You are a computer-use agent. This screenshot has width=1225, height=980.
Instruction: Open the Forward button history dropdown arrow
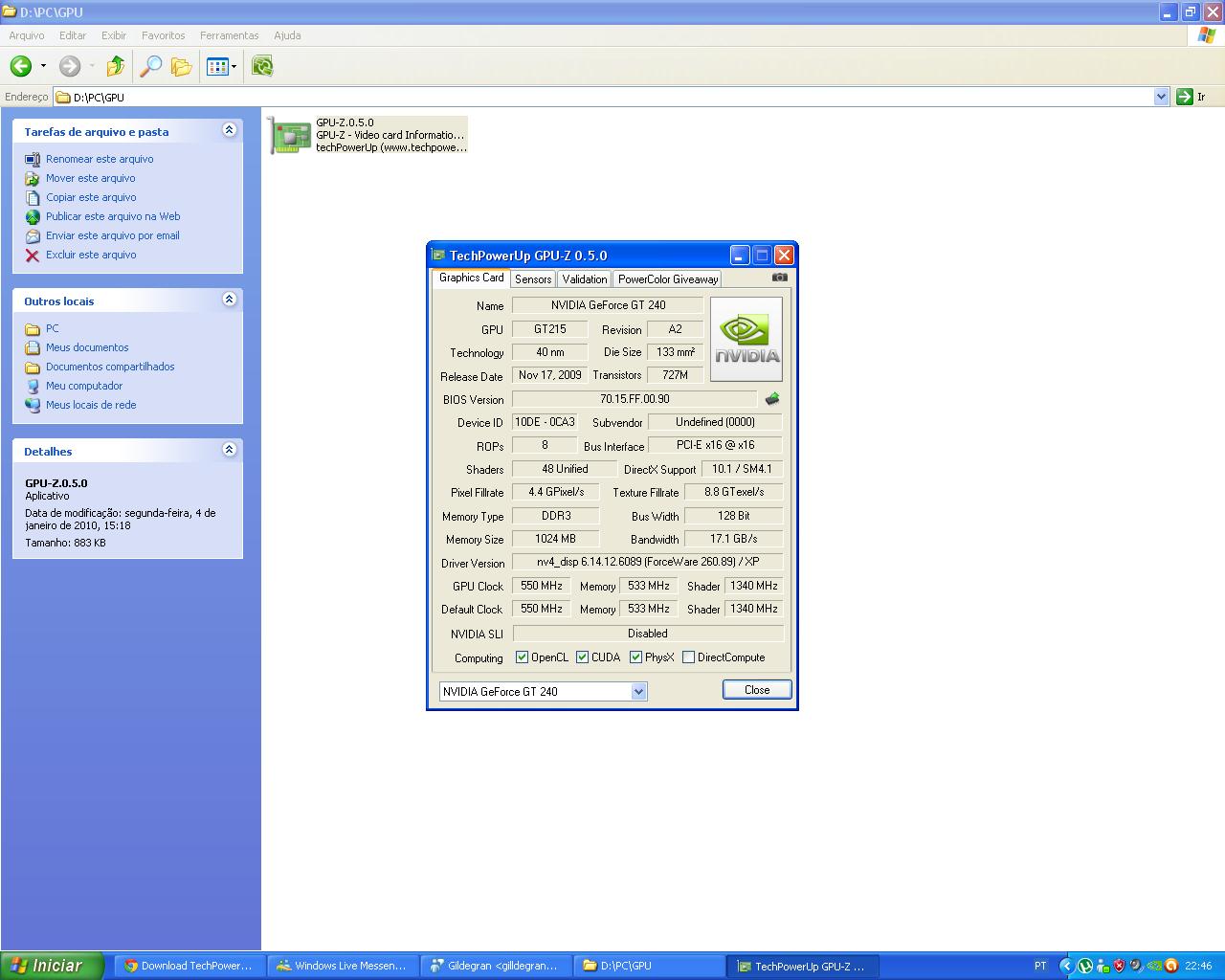coord(92,66)
